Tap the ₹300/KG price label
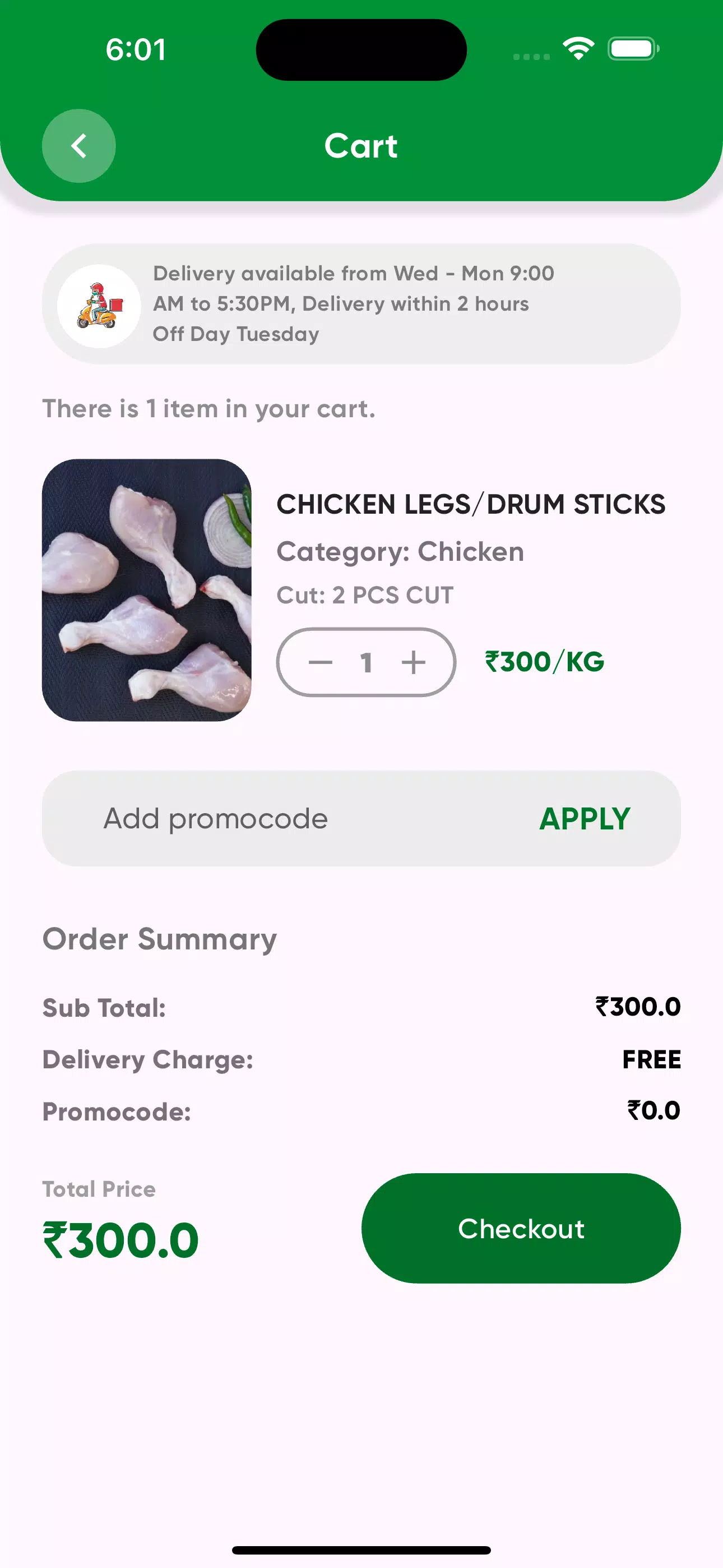This screenshot has height=1568, width=723. (x=544, y=662)
